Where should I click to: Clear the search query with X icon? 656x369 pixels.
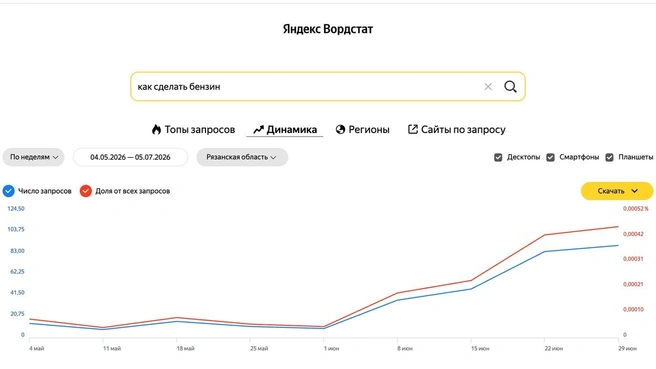(488, 87)
